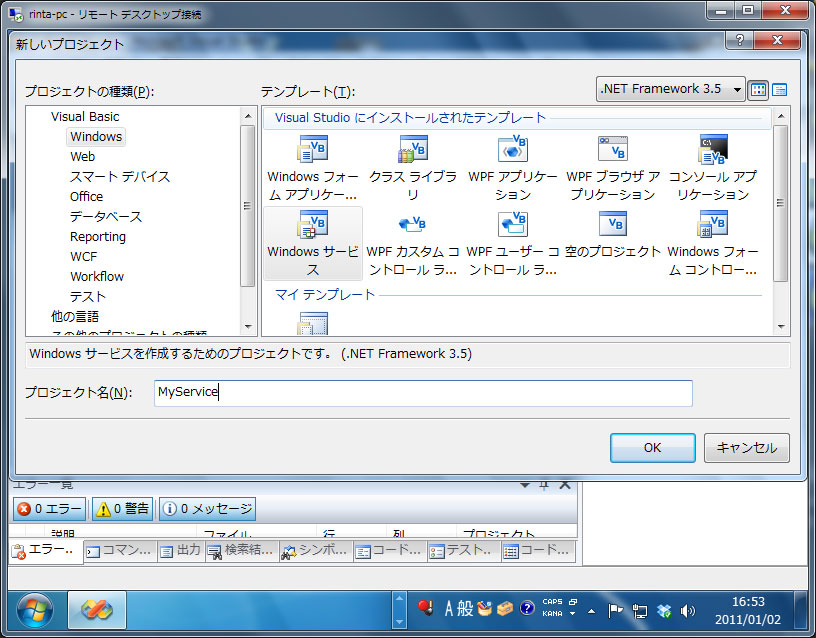The width and height of the screenshot is (816, 638).
Task: Select Workflow project type
Action: click(x=97, y=276)
